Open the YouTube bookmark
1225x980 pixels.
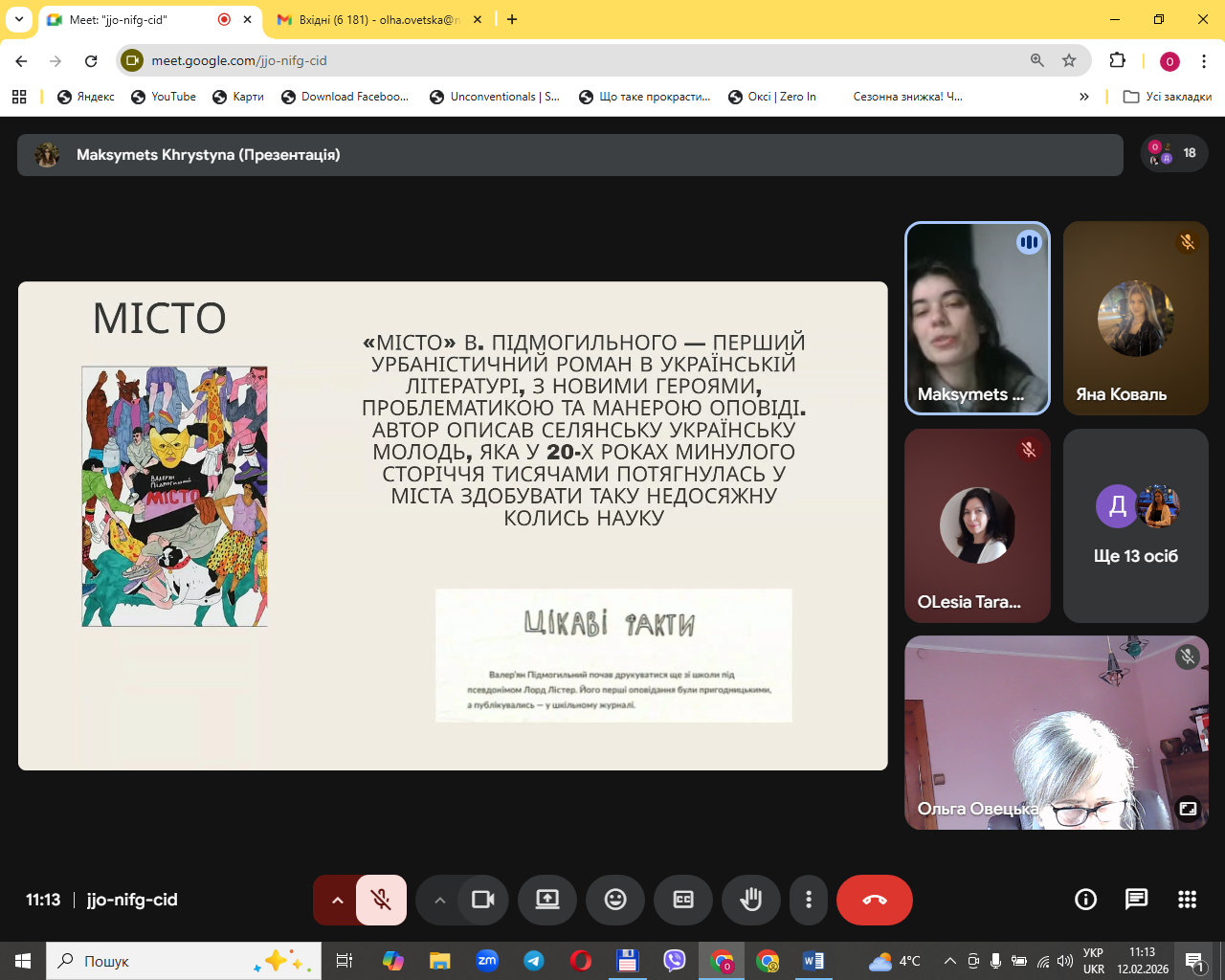164,97
